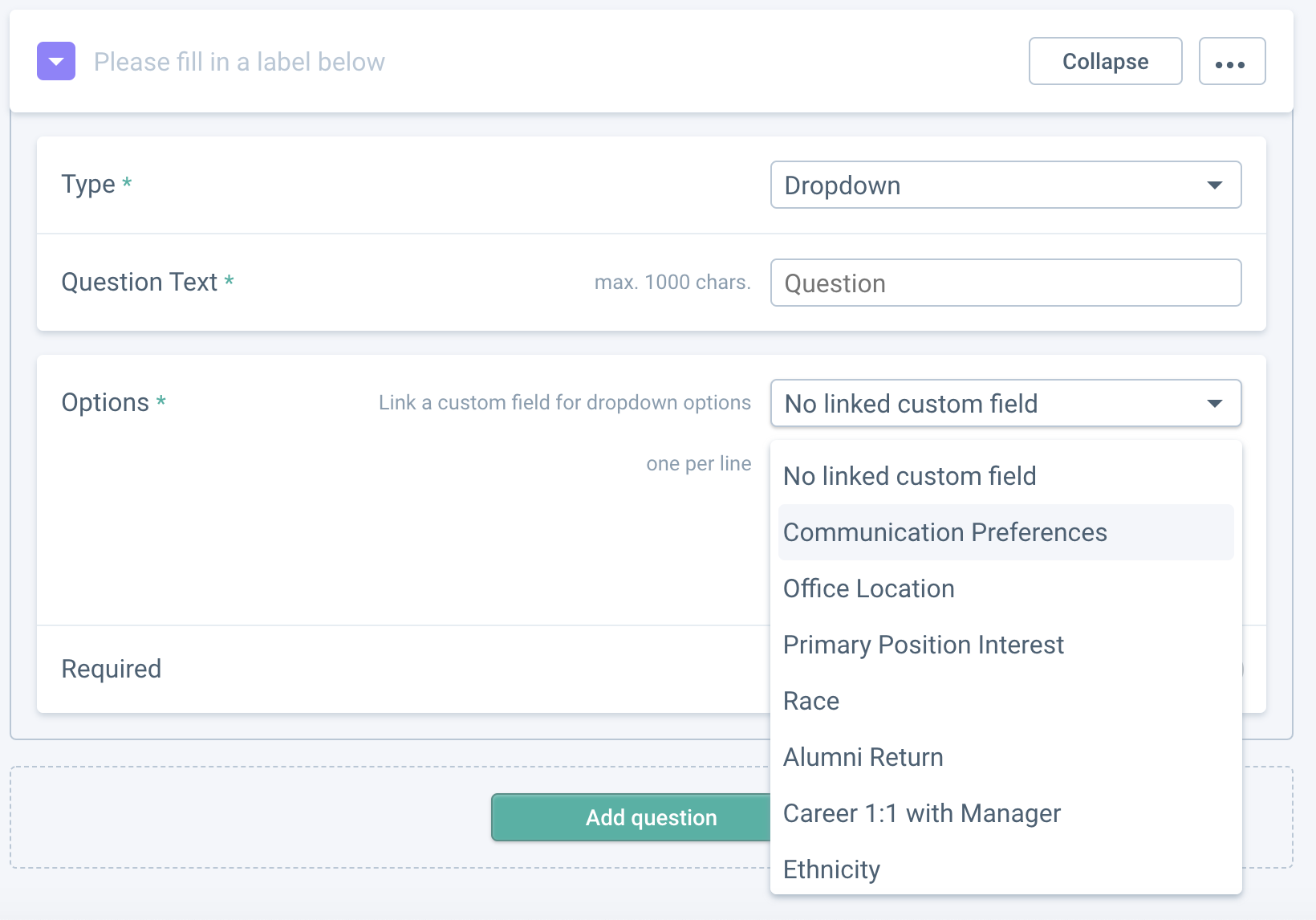Pick Primary Position Interest custom field
Screen dimensions: 1316x920
(x=1005, y=645)
